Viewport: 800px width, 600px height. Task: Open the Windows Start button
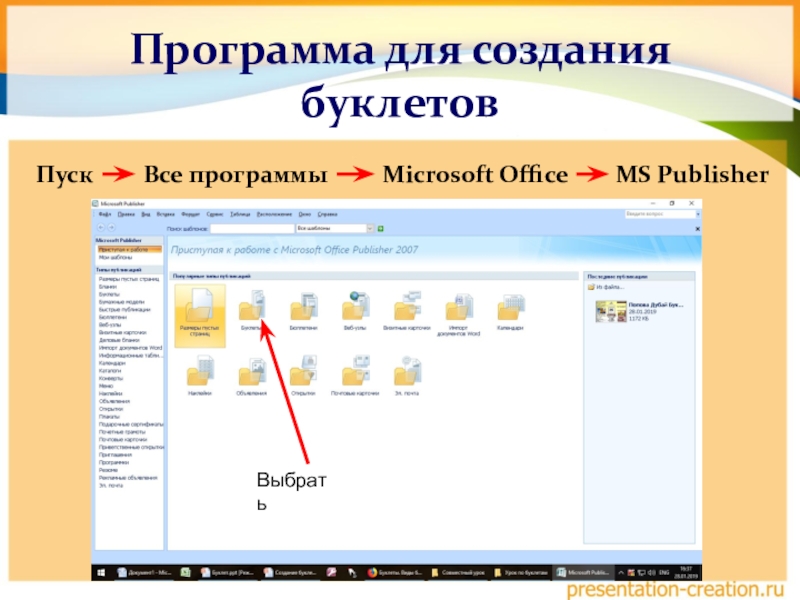pyautogui.click(x=101, y=572)
